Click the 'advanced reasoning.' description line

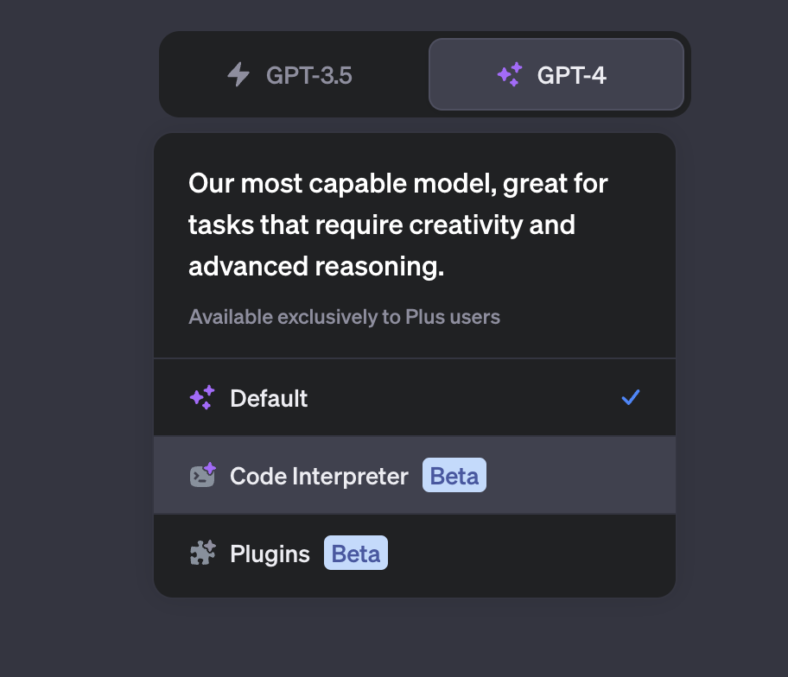316,268
